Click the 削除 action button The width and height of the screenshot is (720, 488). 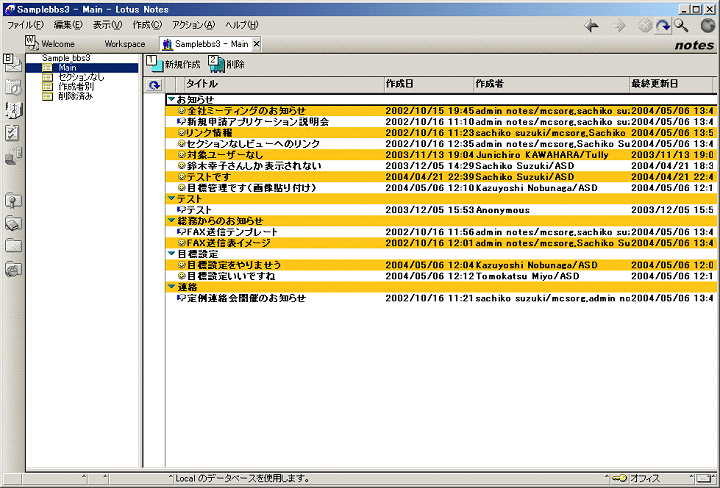point(227,64)
